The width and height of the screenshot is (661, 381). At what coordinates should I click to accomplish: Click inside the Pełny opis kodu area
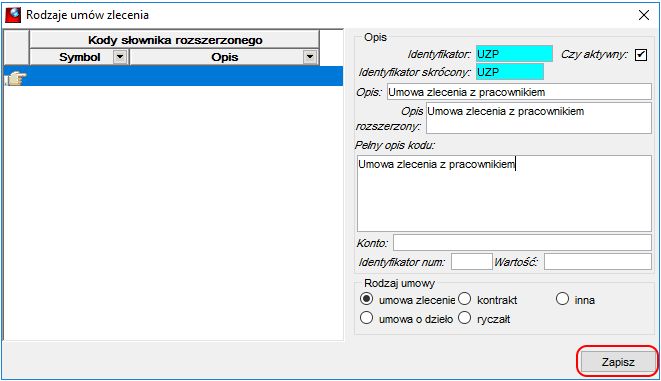tap(504, 193)
